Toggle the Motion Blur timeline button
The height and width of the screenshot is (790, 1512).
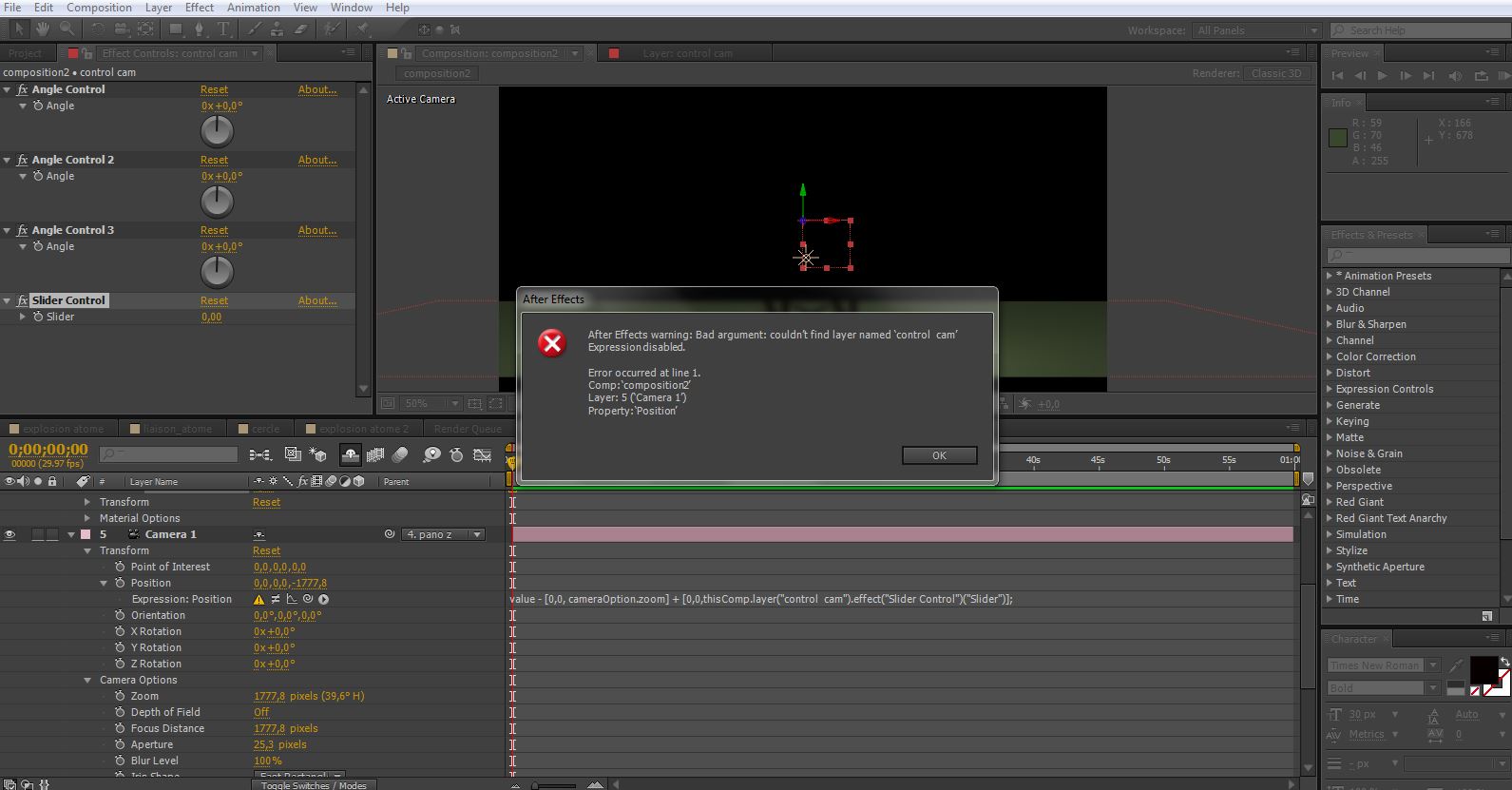[400, 454]
